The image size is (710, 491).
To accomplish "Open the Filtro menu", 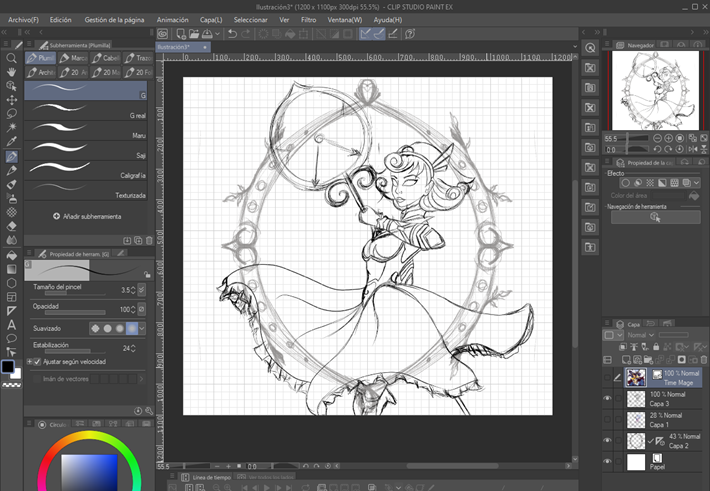I will click(308, 19).
